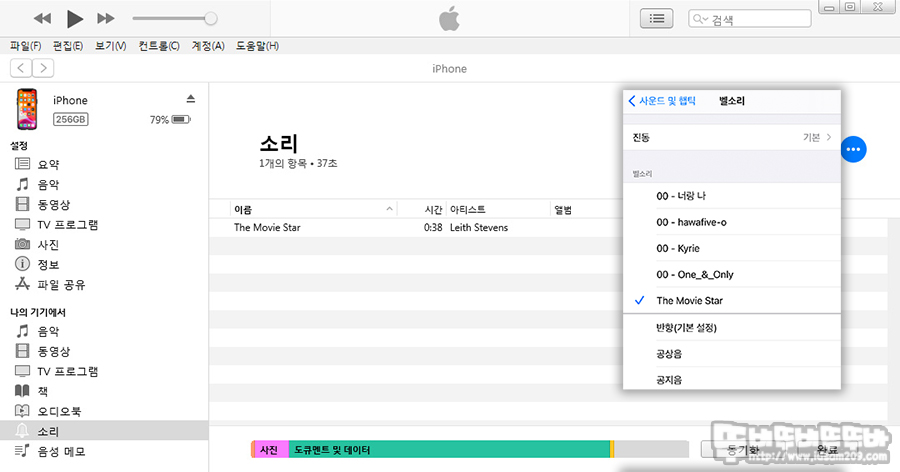Open 진동 vibration setting row
This screenshot has width=900, height=472.
[732, 137]
